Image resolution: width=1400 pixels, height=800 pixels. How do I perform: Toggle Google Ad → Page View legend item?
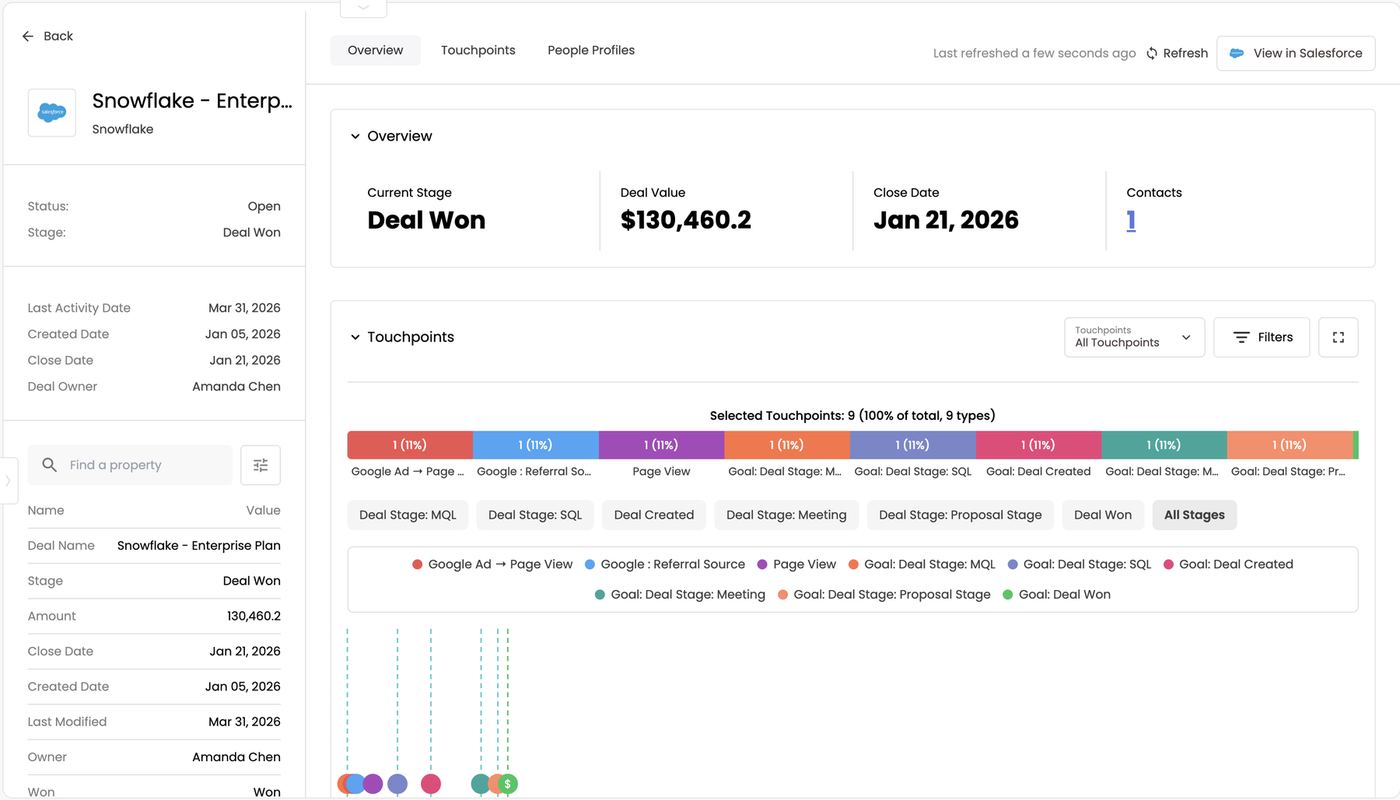(x=492, y=564)
